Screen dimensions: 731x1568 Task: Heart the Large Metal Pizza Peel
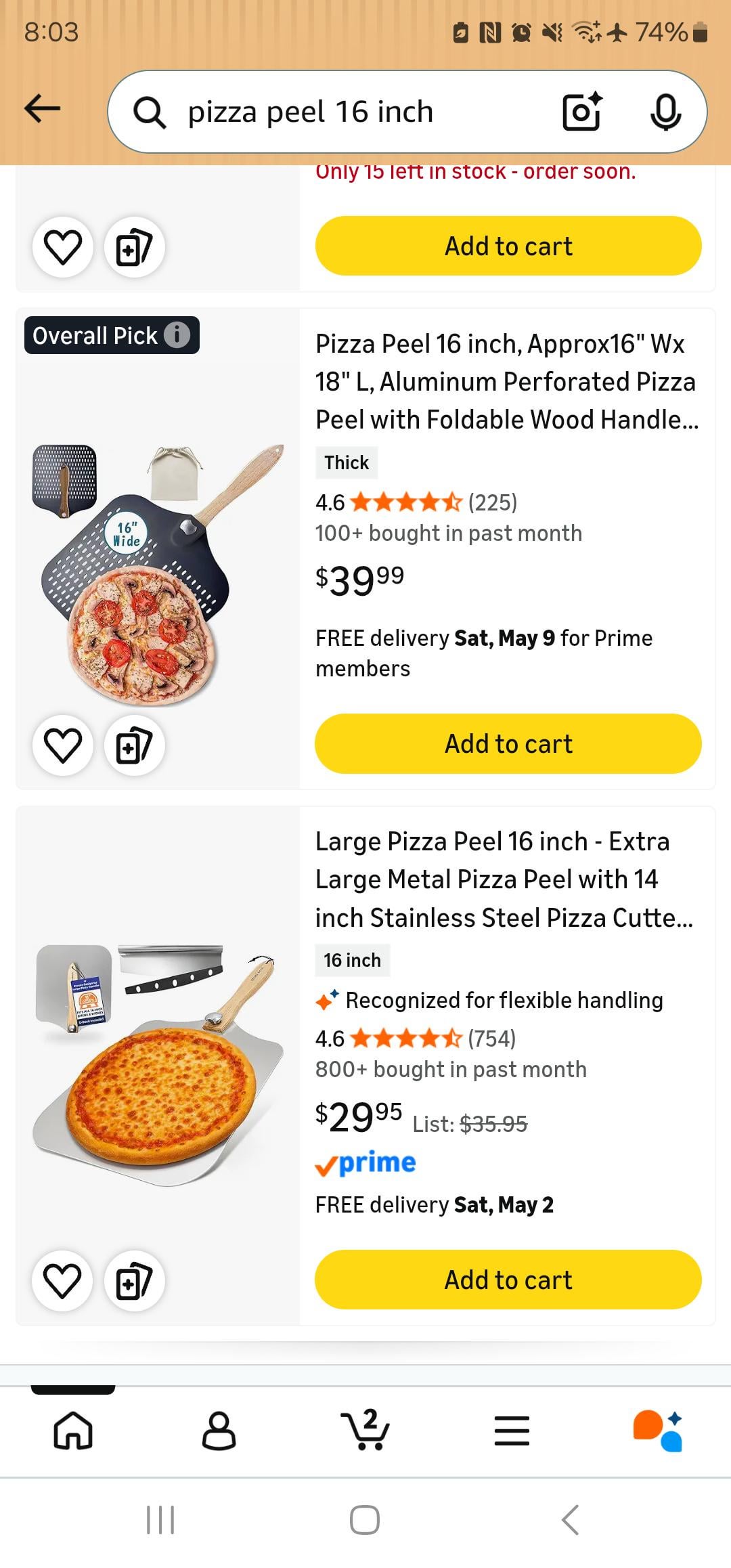coord(63,1280)
